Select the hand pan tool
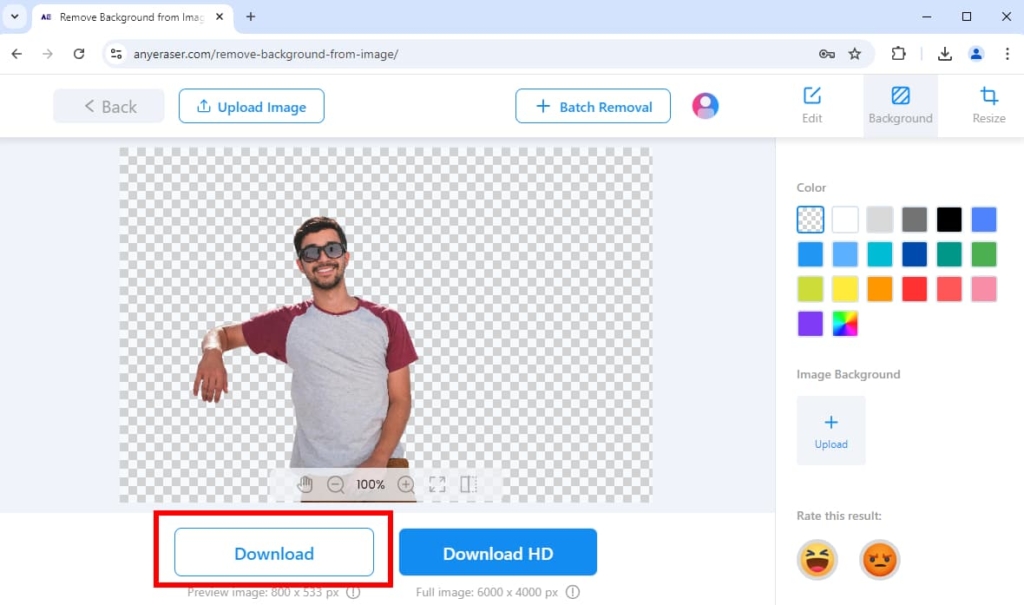Screen dimensions: 1024x605 click(305, 485)
